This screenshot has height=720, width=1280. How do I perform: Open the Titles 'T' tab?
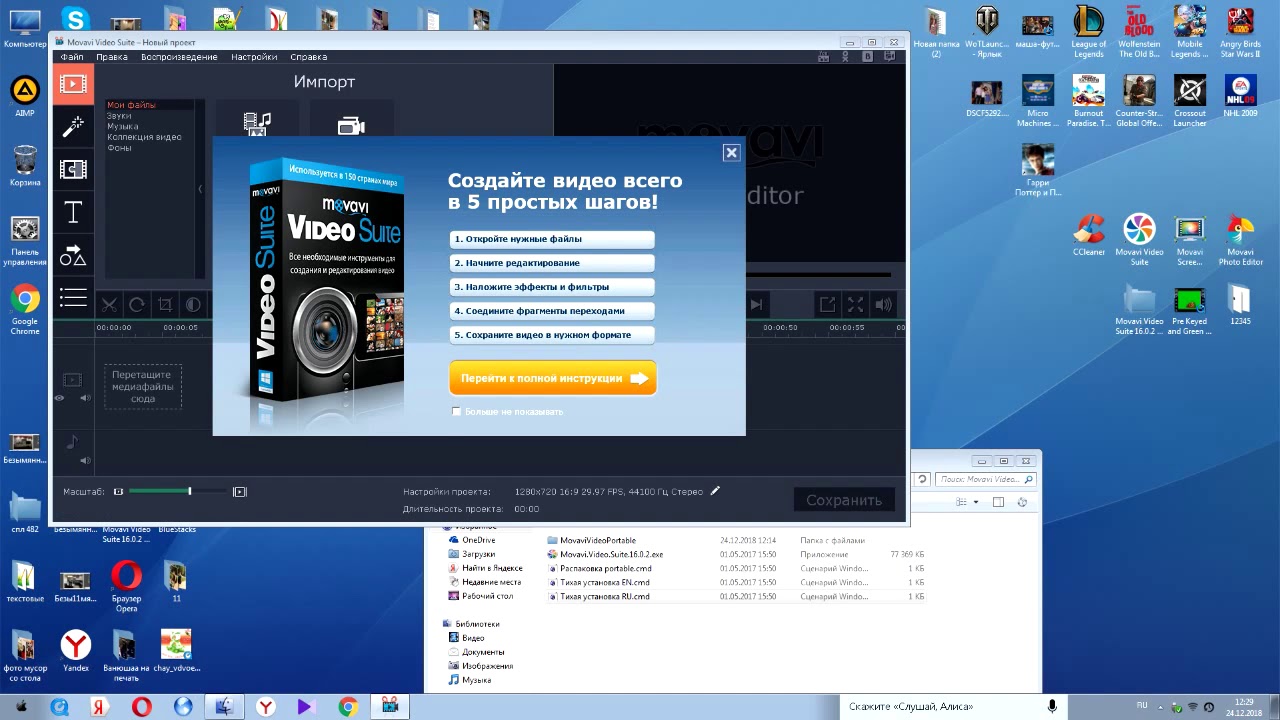coord(73,212)
